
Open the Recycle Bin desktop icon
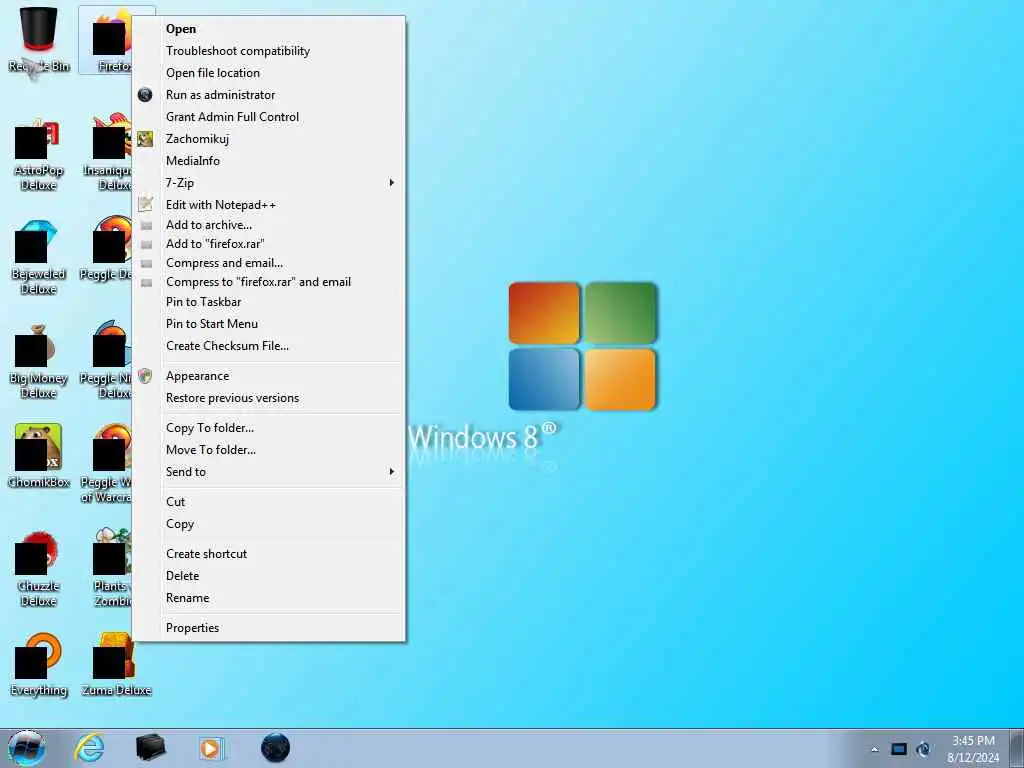(x=39, y=39)
